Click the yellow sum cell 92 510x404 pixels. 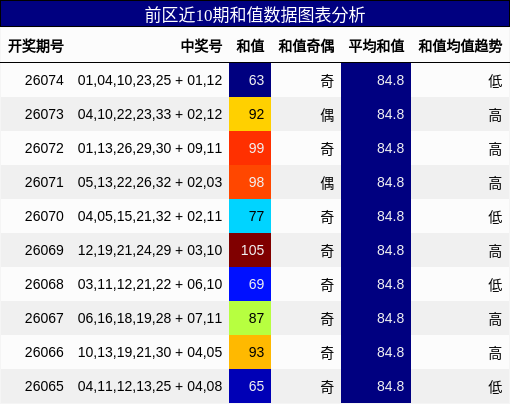[250, 114]
